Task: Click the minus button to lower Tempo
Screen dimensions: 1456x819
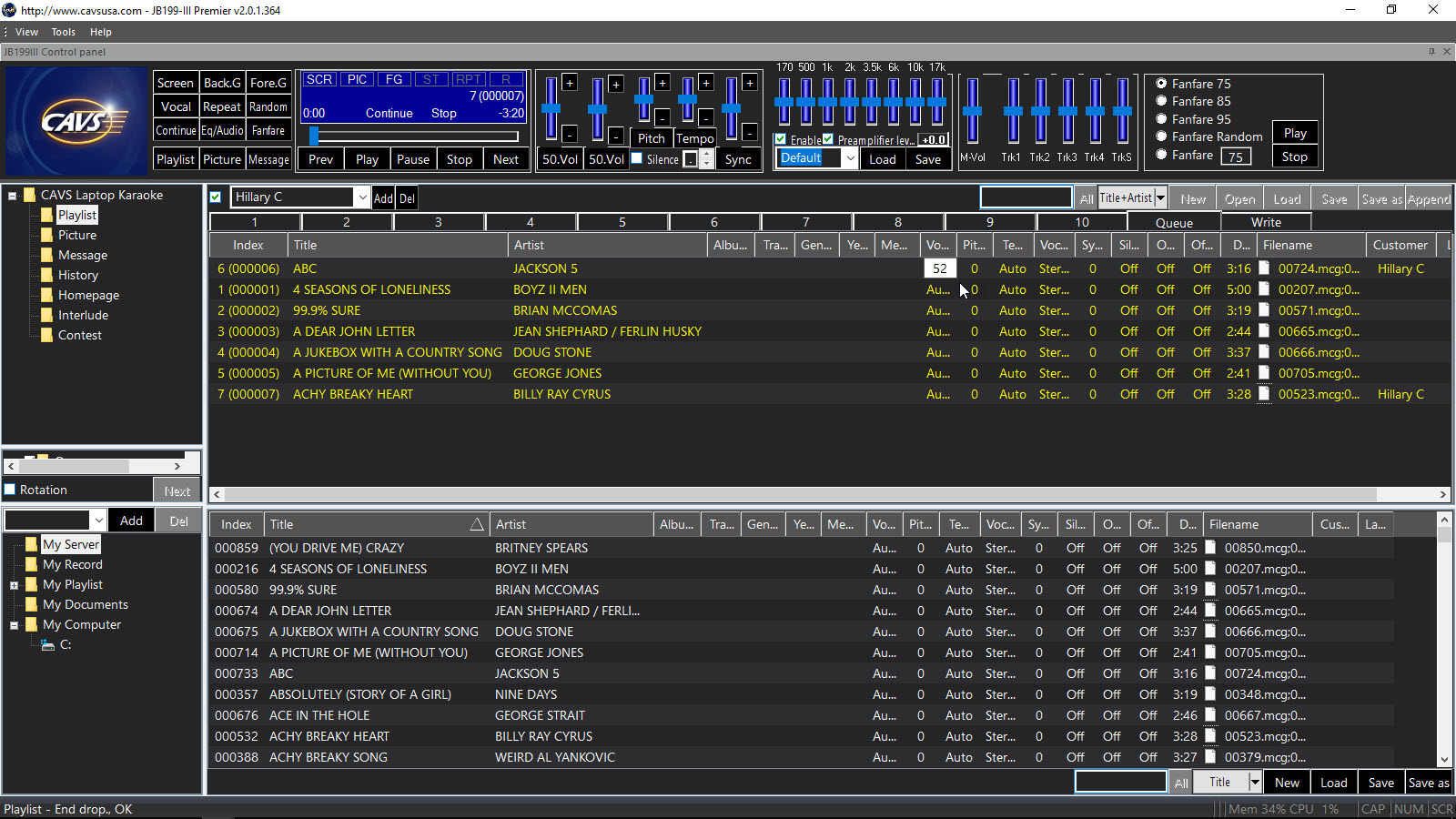Action: click(706, 117)
